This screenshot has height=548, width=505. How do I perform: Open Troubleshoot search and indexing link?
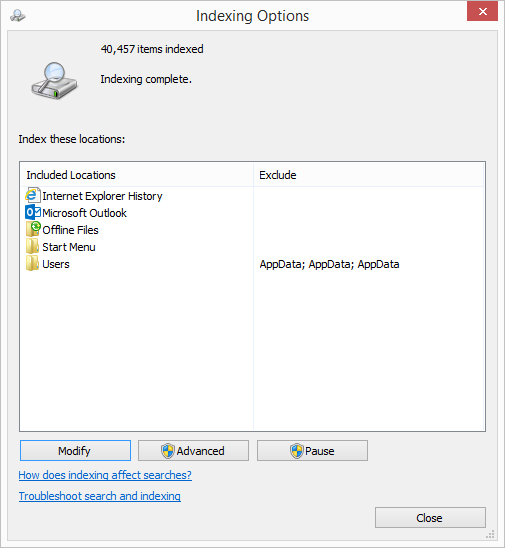(100, 496)
